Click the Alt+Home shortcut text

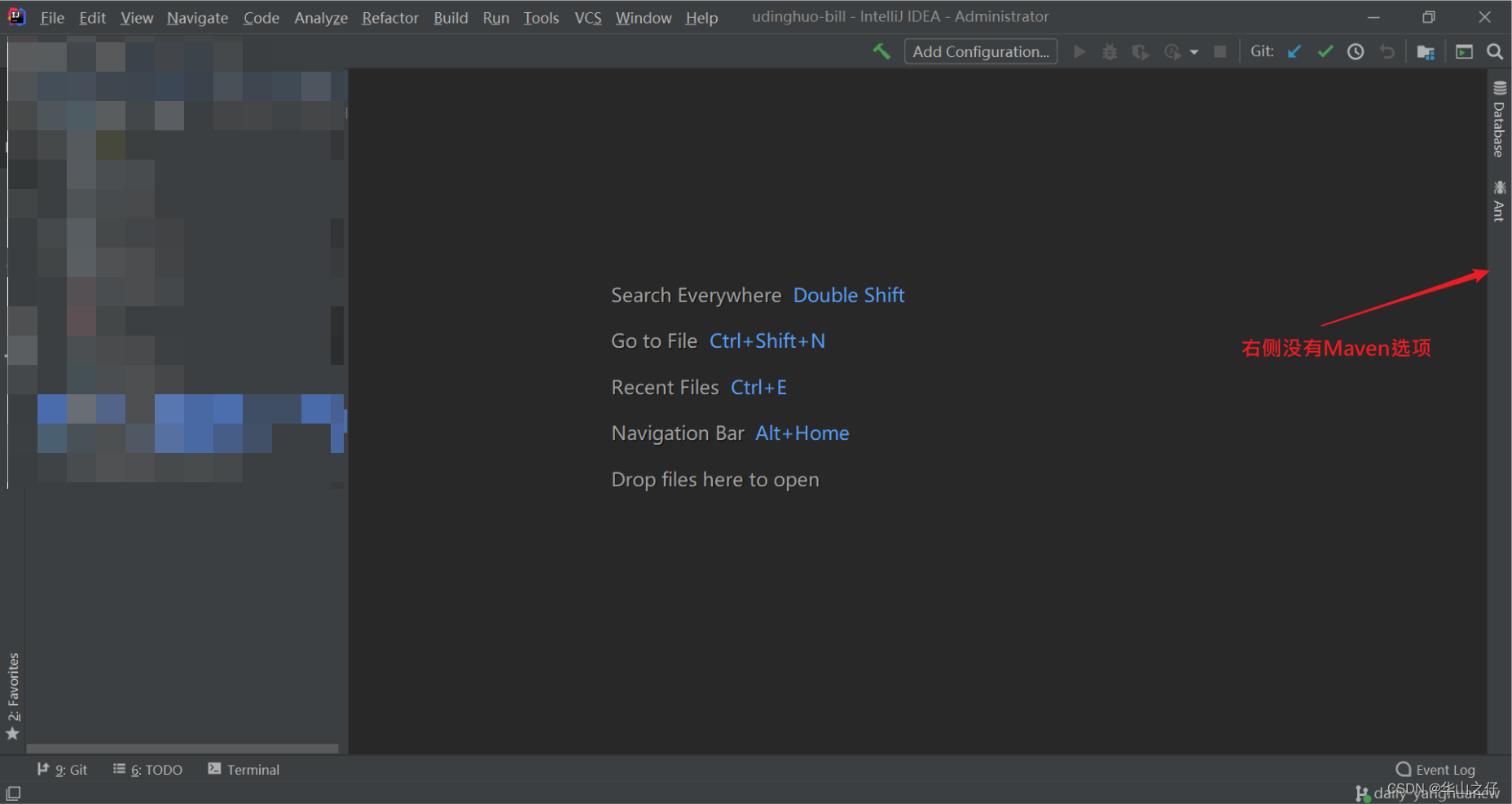click(x=802, y=433)
